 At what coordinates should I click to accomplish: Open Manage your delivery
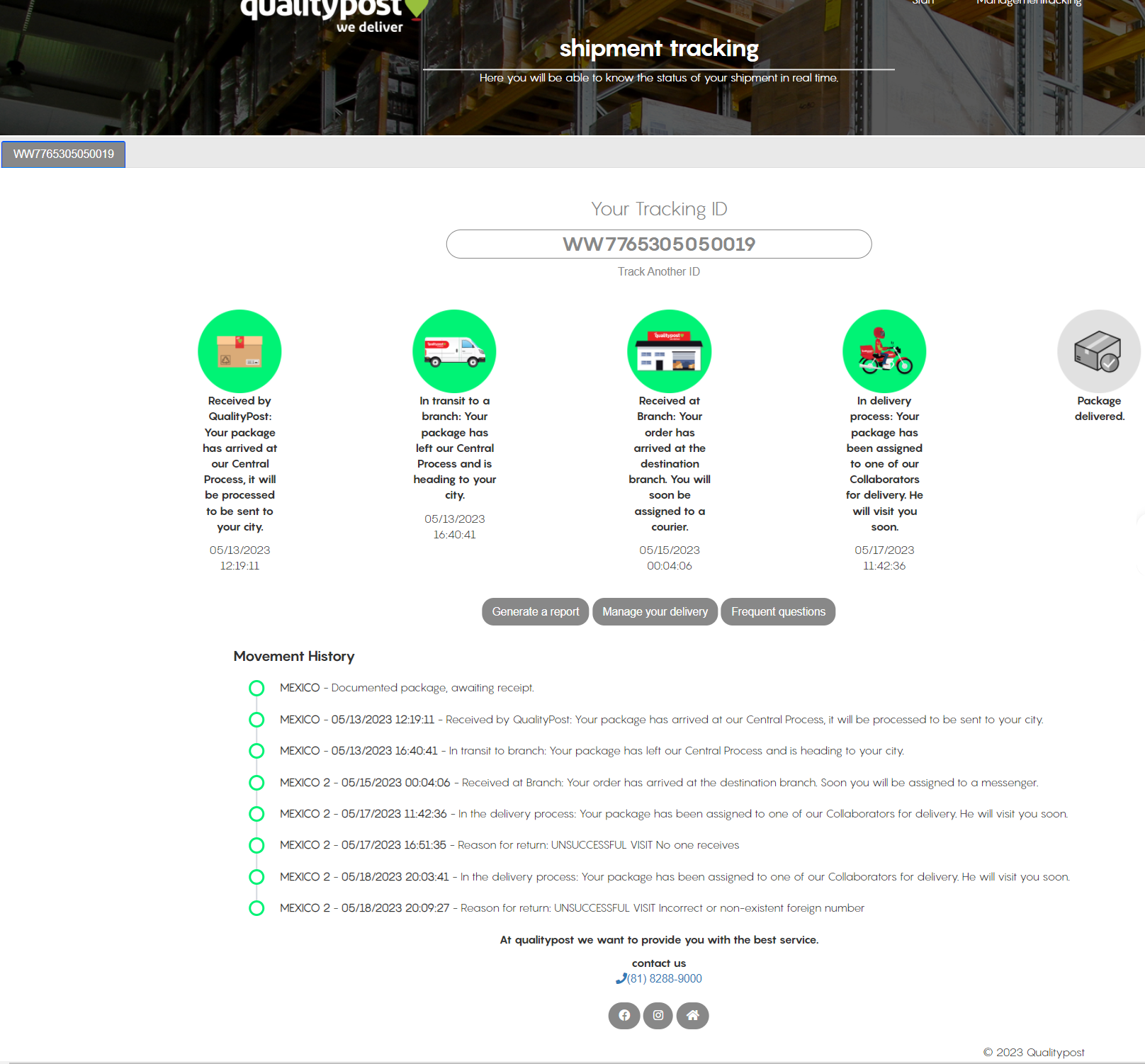[655, 612]
